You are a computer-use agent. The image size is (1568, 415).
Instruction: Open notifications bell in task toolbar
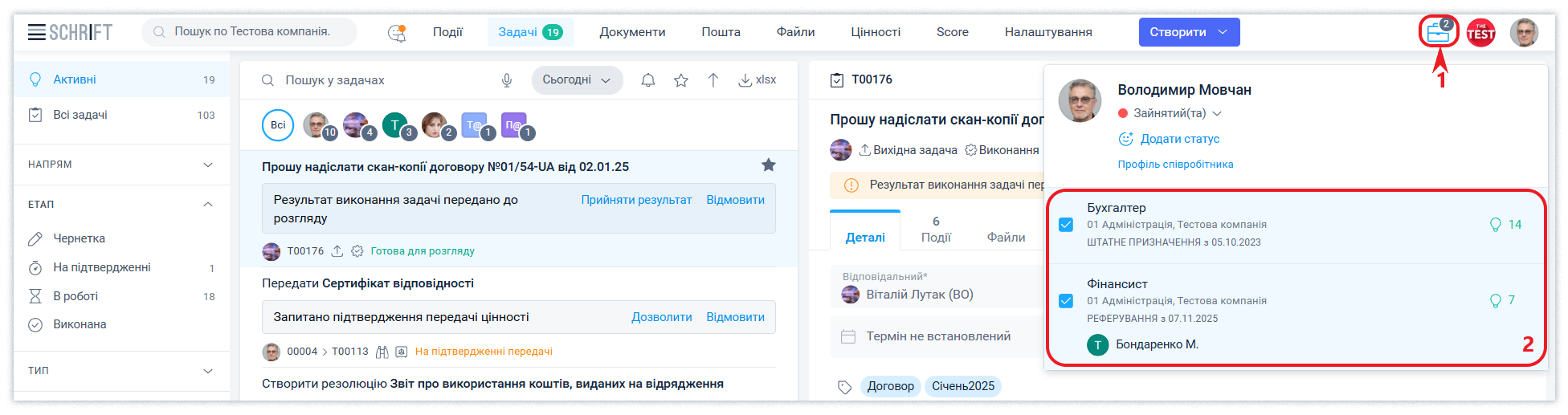point(648,80)
